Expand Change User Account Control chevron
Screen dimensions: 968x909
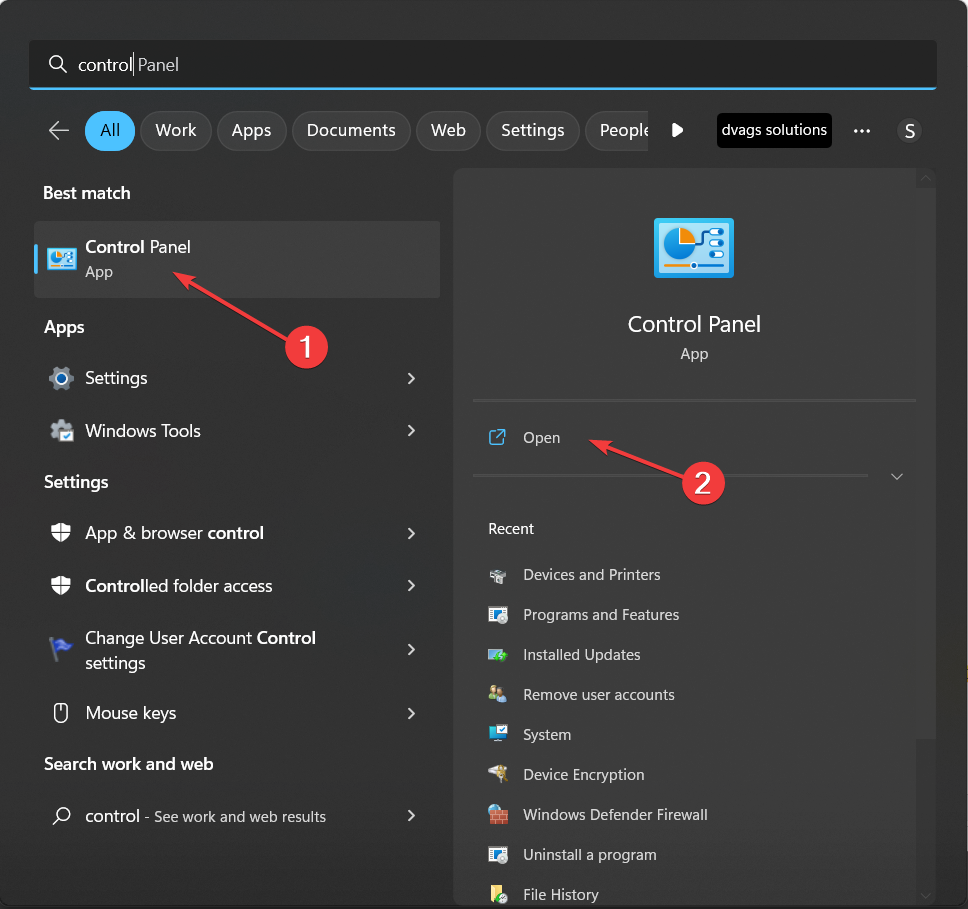(411, 649)
